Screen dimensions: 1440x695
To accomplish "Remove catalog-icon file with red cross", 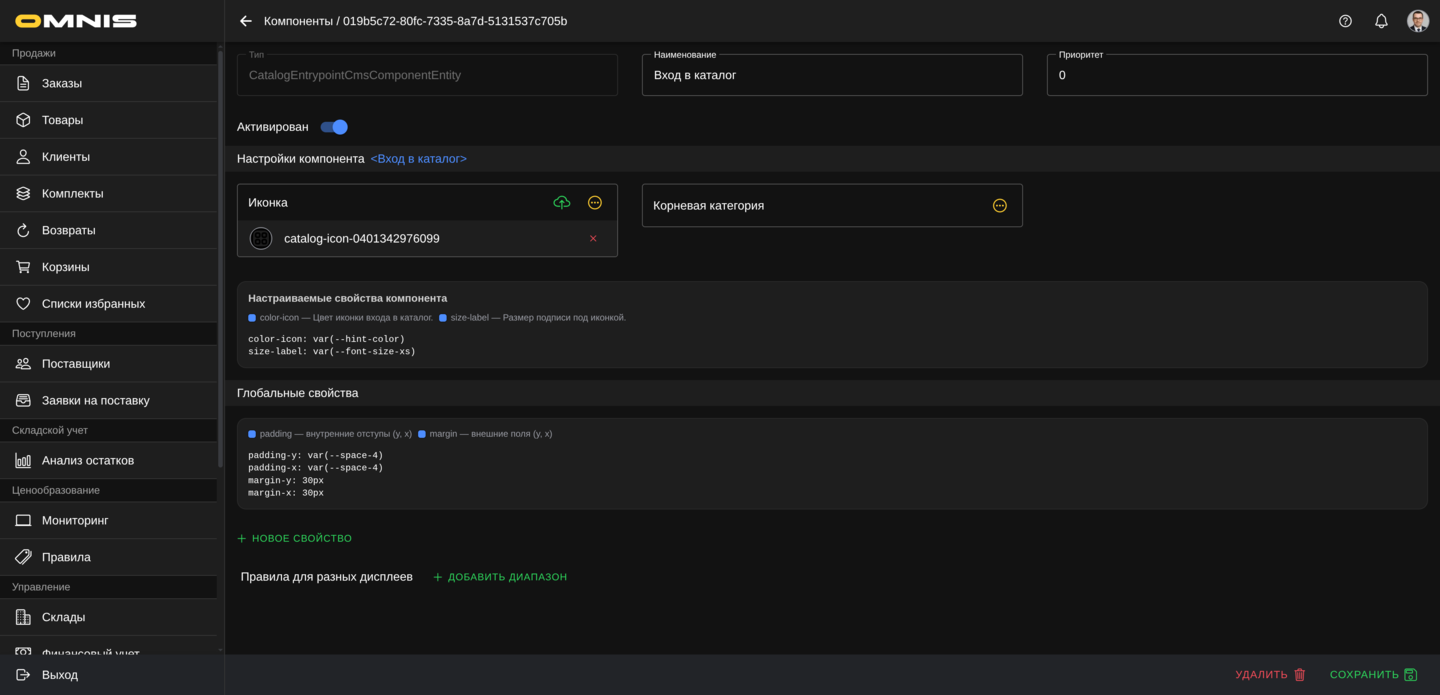I will tap(593, 239).
